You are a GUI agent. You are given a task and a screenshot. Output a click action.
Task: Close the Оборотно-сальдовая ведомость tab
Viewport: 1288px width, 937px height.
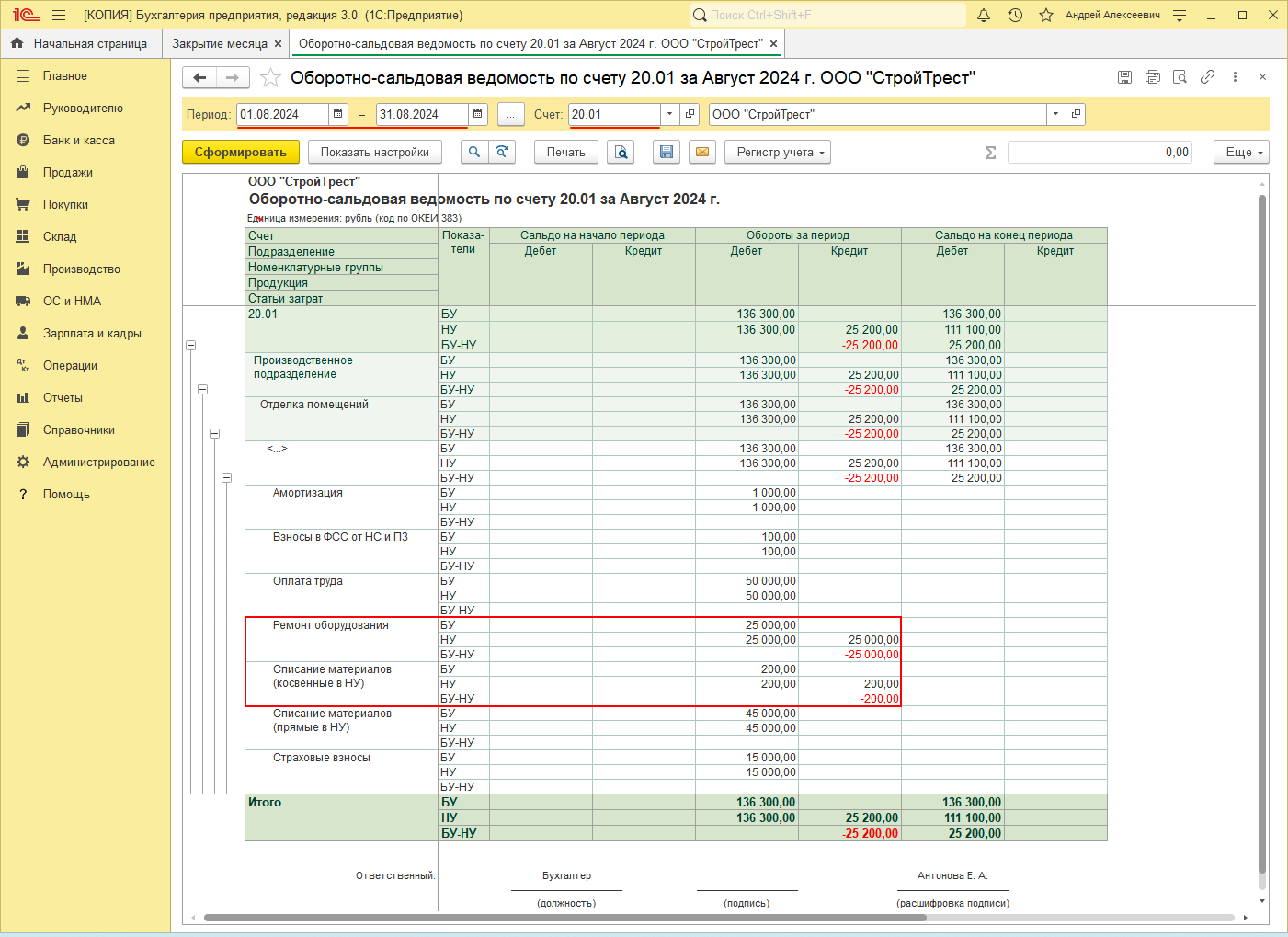coord(773,43)
